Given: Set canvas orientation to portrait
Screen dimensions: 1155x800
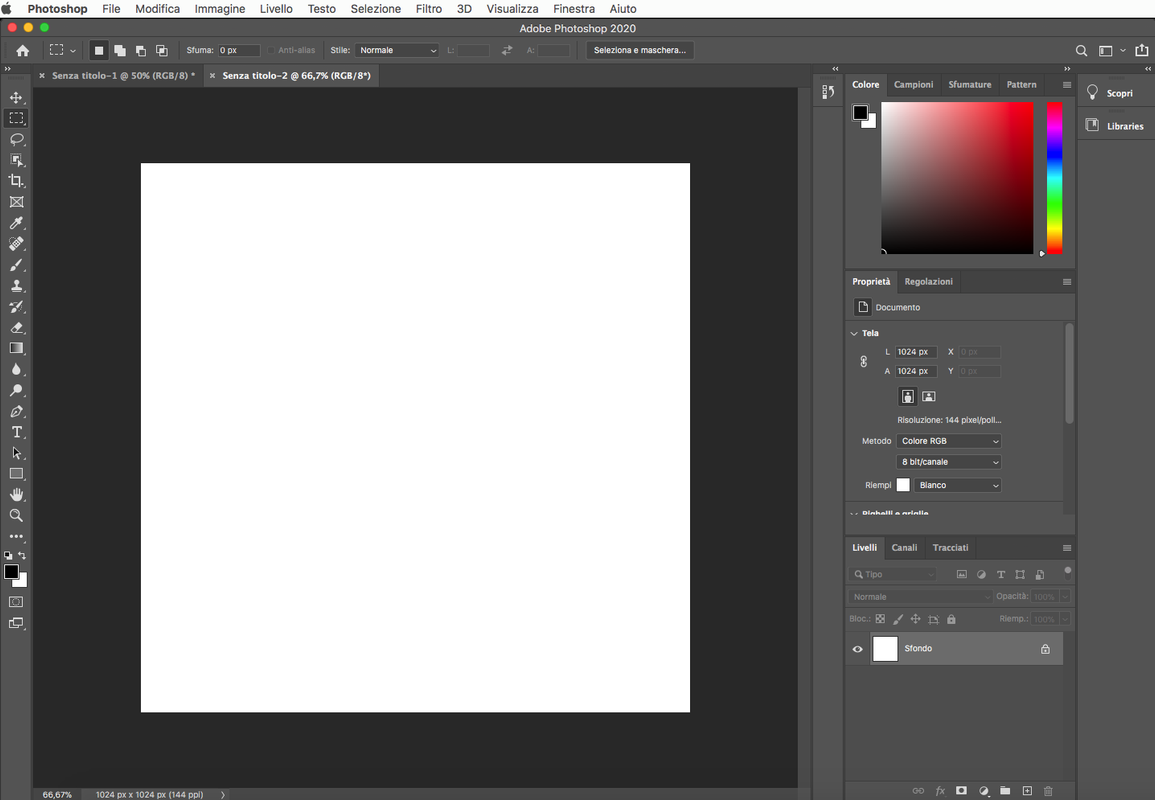Looking at the screenshot, I should 908,396.
